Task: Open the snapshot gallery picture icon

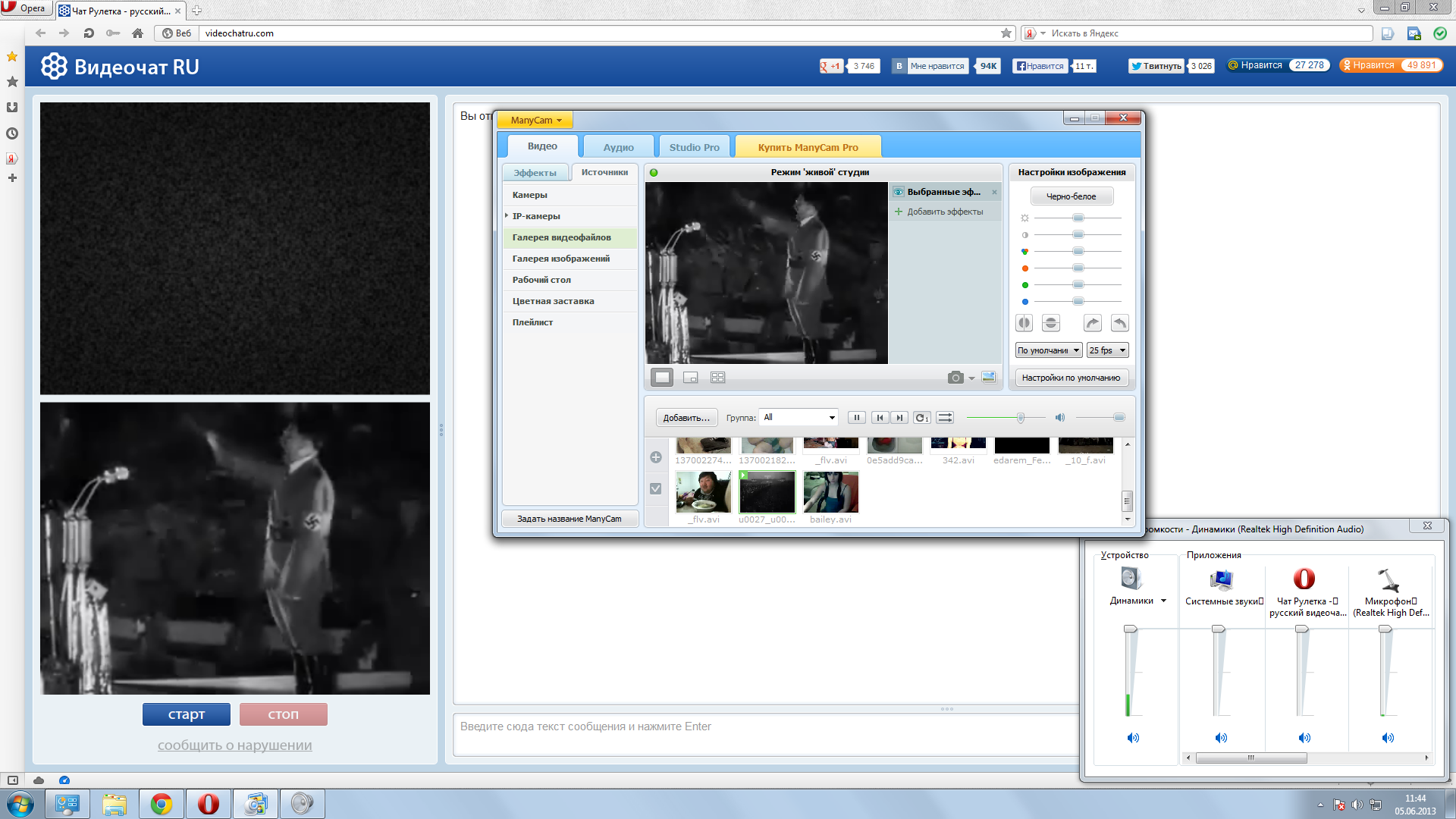Action: tap(989, 377)
